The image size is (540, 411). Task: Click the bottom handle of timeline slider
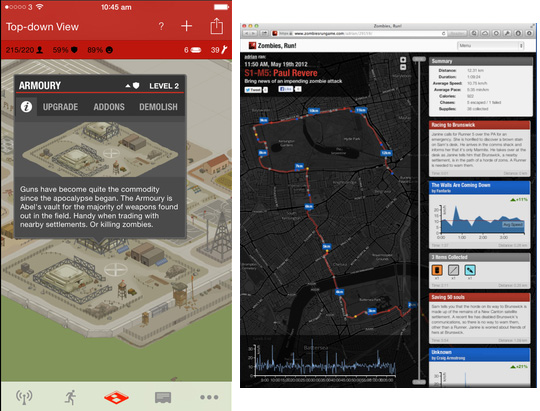[x=419, y=382]
